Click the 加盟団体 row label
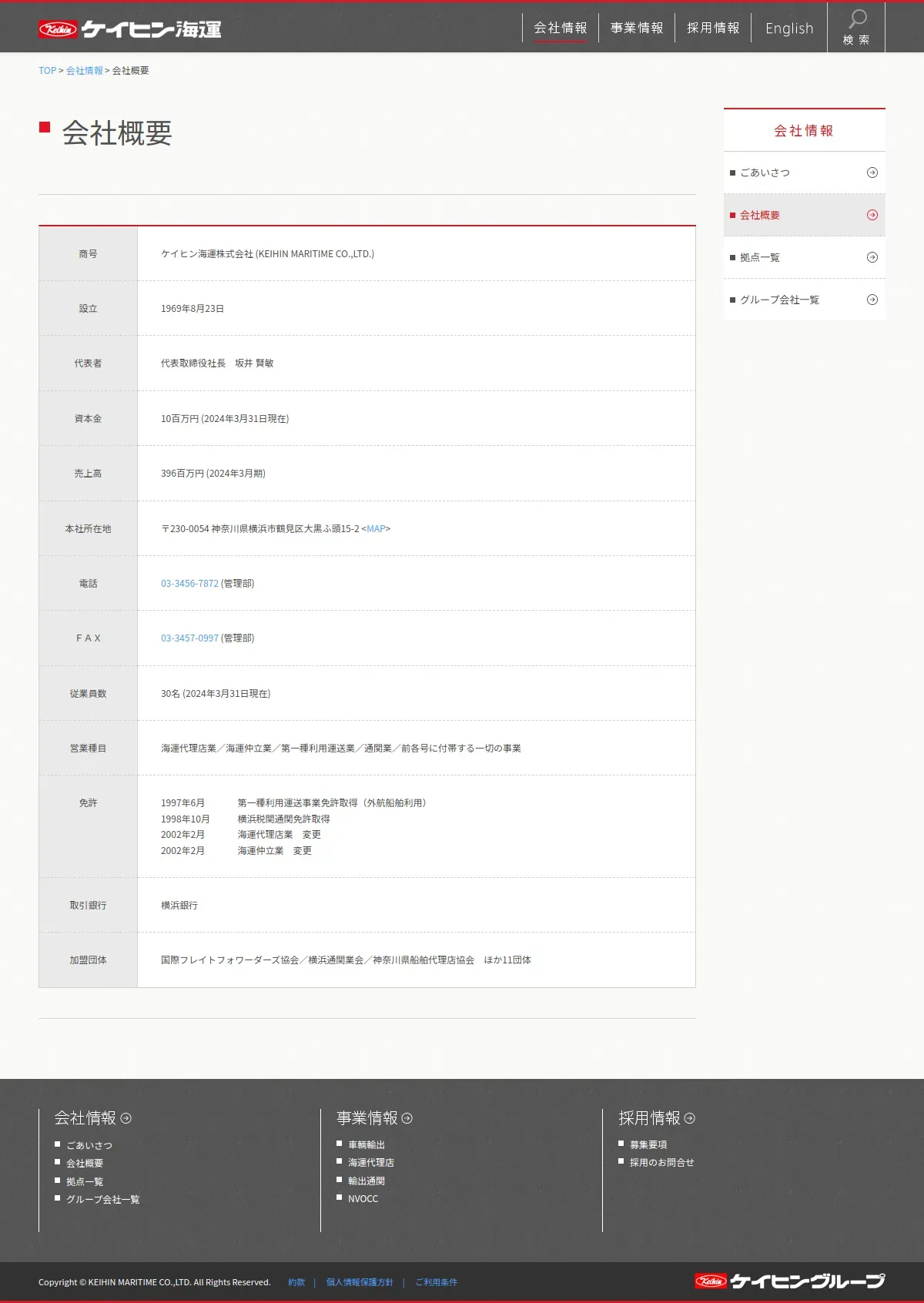This screenshot has width=924, height=1303. point(88,960)
